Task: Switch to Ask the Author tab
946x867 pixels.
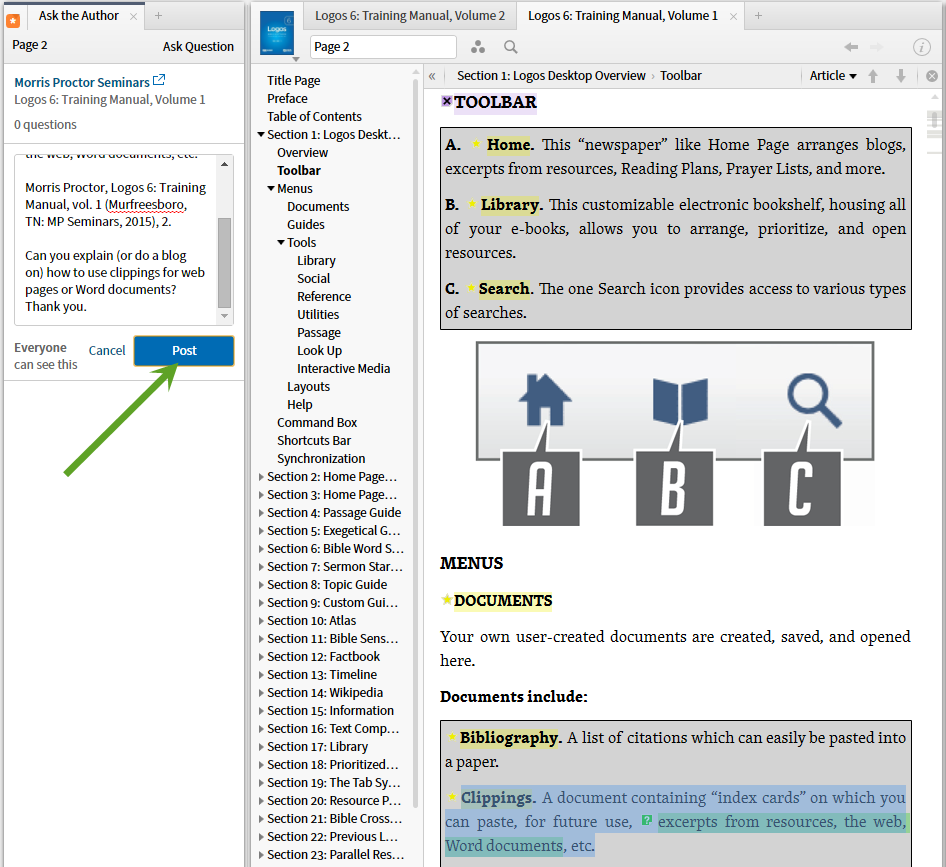Action: (x=78, y=16)
